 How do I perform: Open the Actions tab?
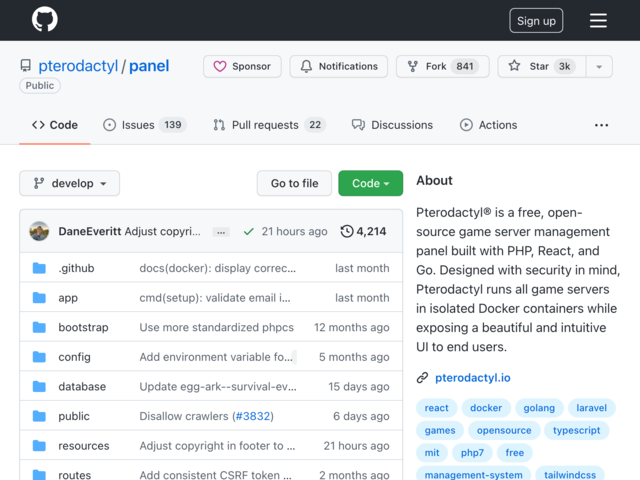(x=488, y=125)
